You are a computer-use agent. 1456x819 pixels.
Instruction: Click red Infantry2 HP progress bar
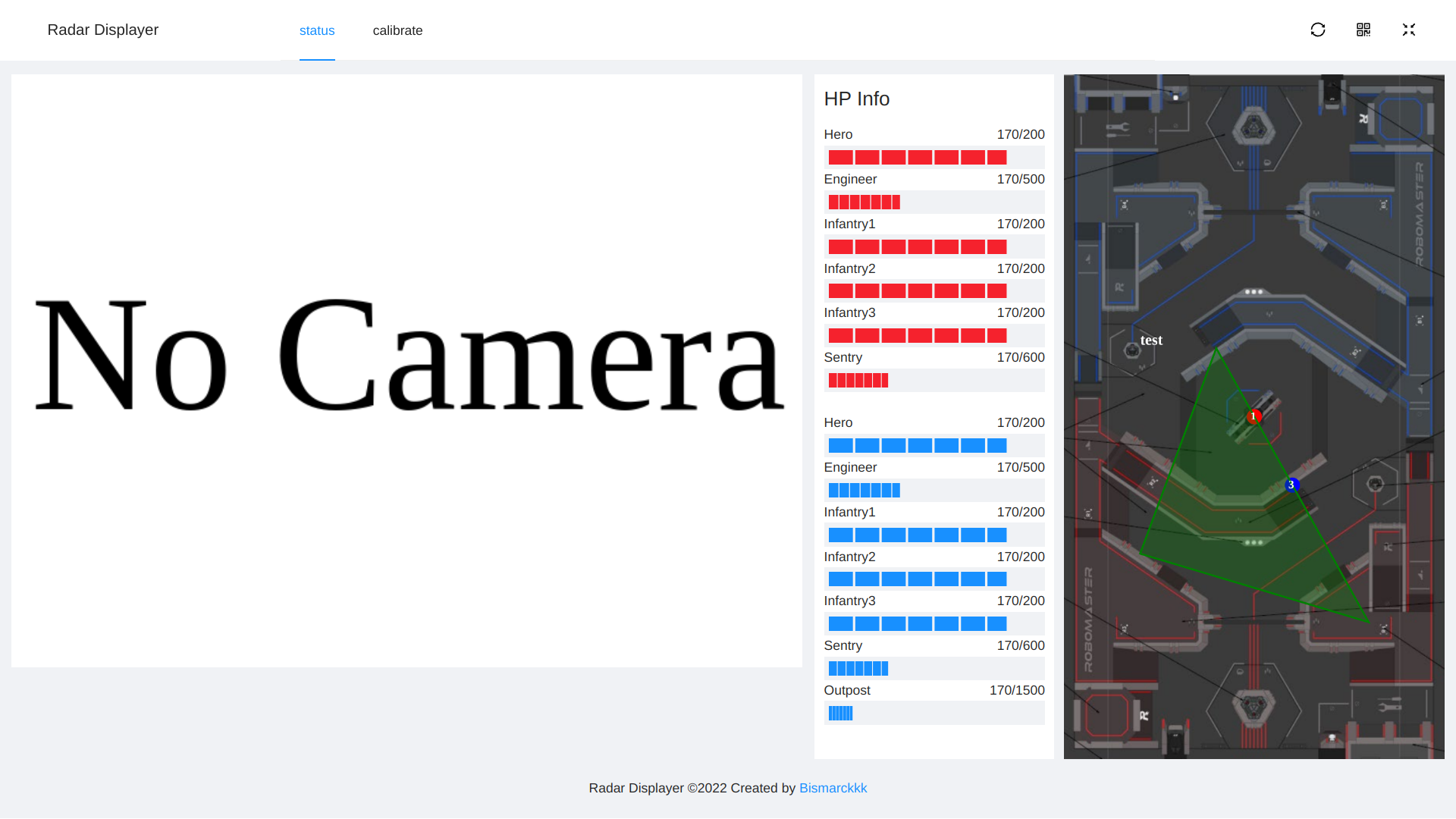934,290
